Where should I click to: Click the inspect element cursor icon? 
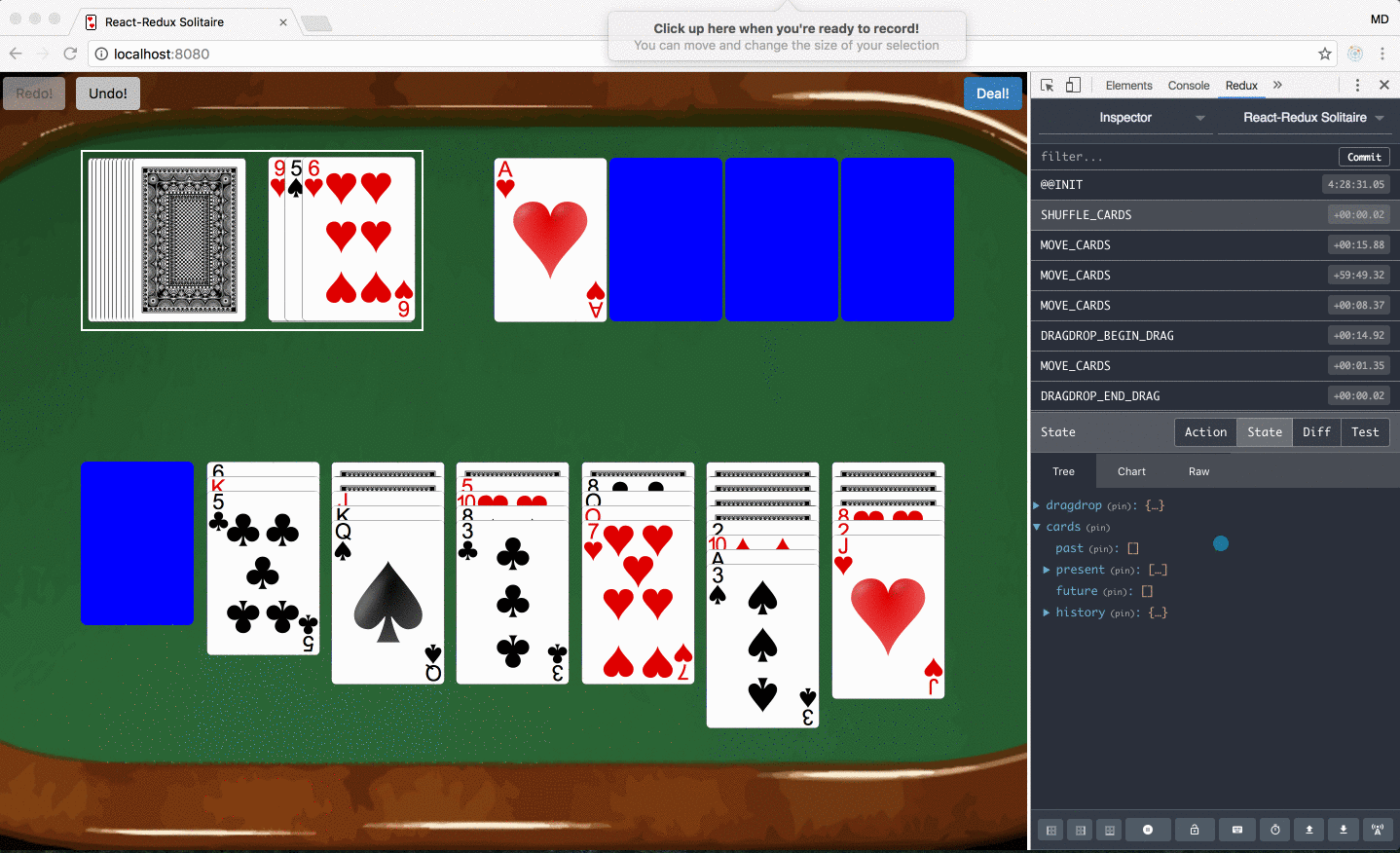pyautogui.click(x=1048, y=85)
